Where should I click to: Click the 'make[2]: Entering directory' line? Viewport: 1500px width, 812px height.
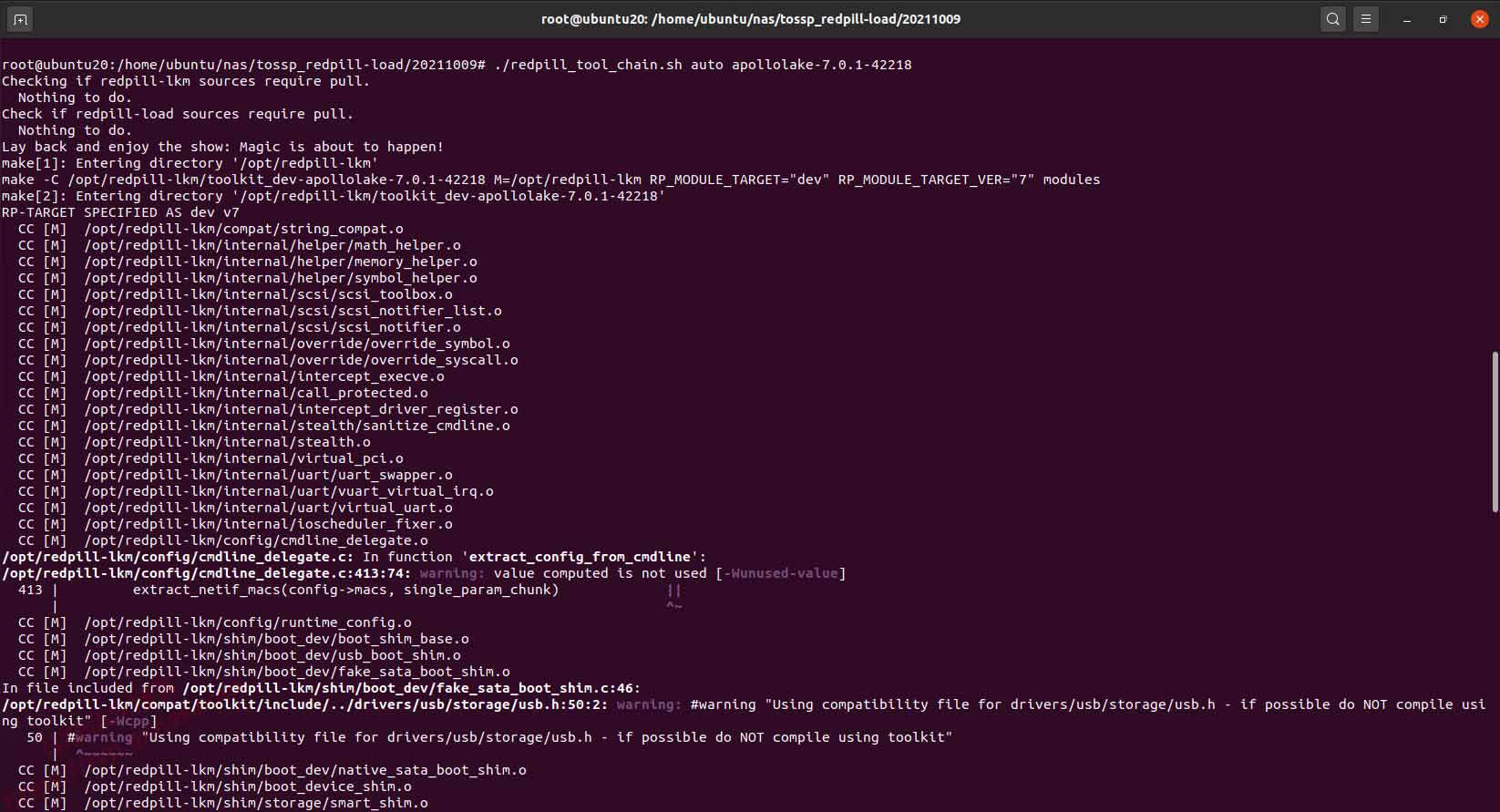pos(333,196)
